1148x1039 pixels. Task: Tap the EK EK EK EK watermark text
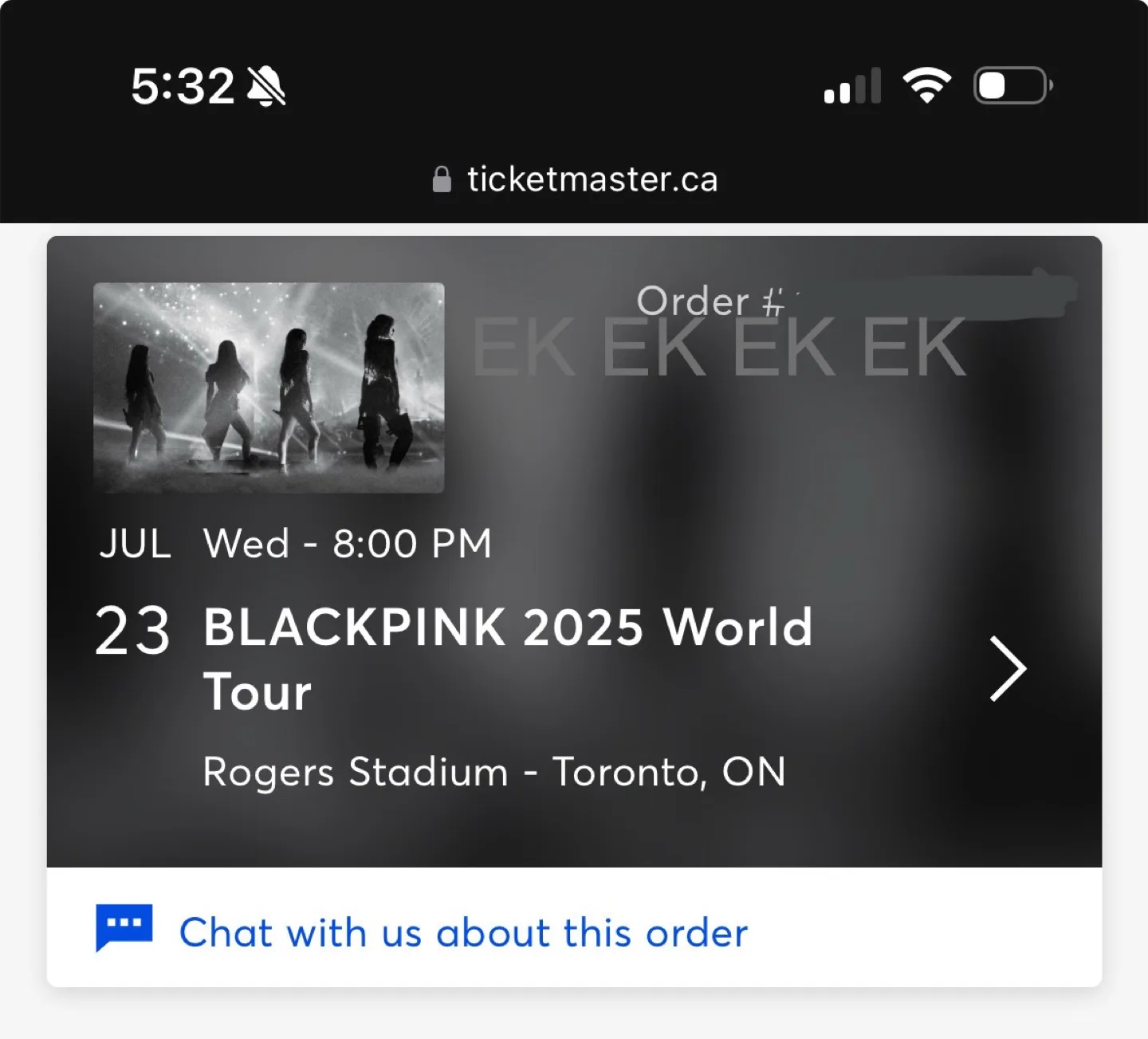pyautogui.click(x=719, y=348)
